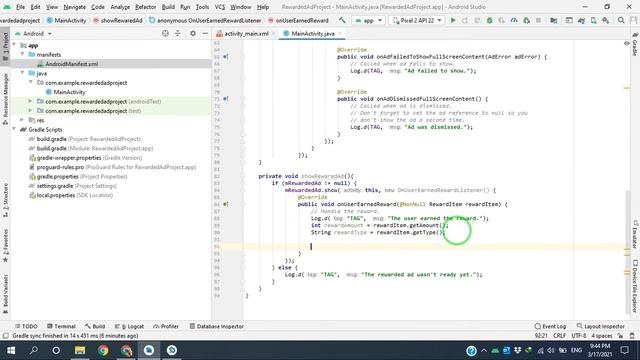This screenshot has height=360, width=640.
Task: Open the Terminal tool window
Action: point(61,326)
